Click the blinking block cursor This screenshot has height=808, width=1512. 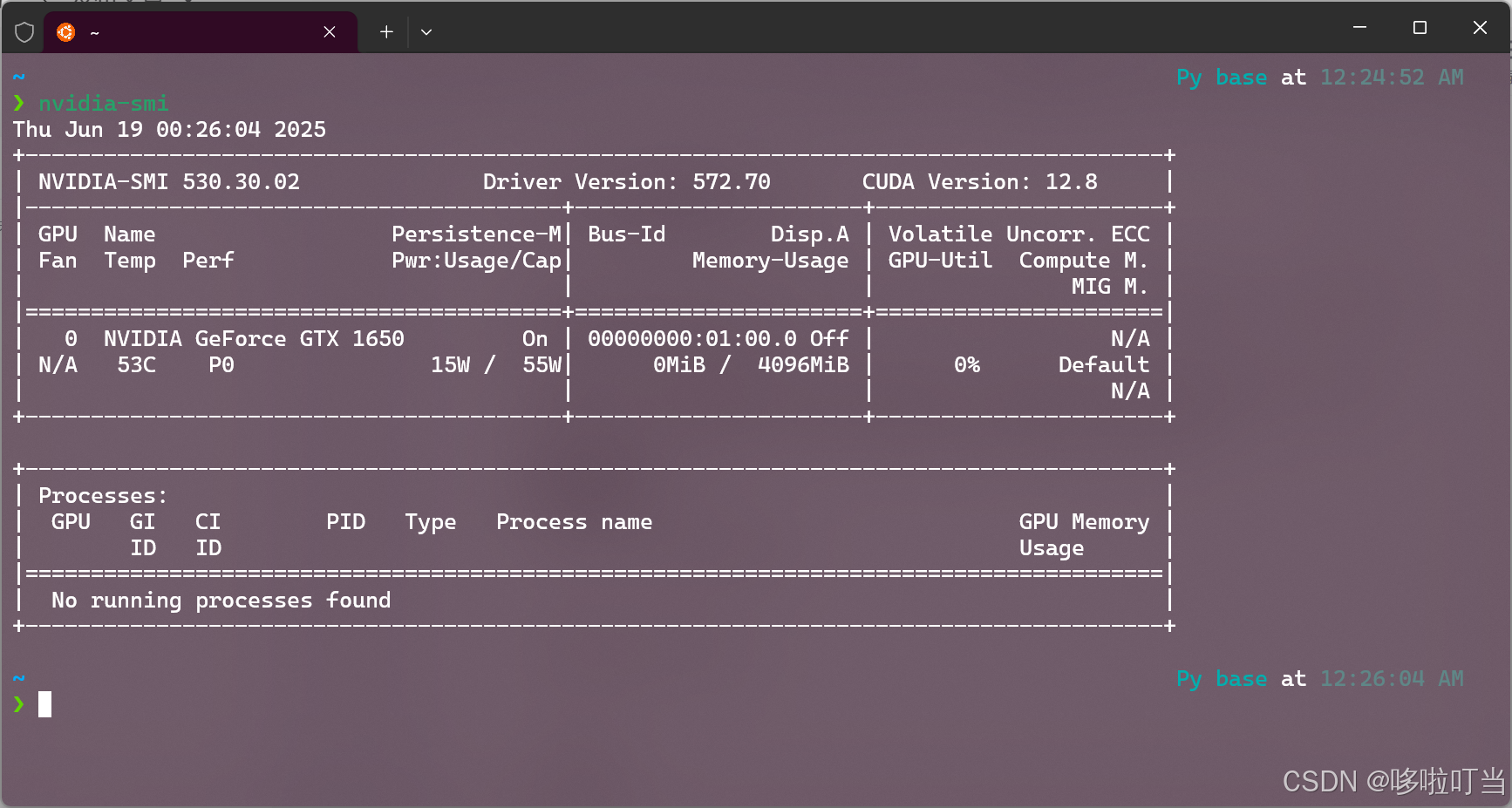pyautogui.click(x=44, y=704)
